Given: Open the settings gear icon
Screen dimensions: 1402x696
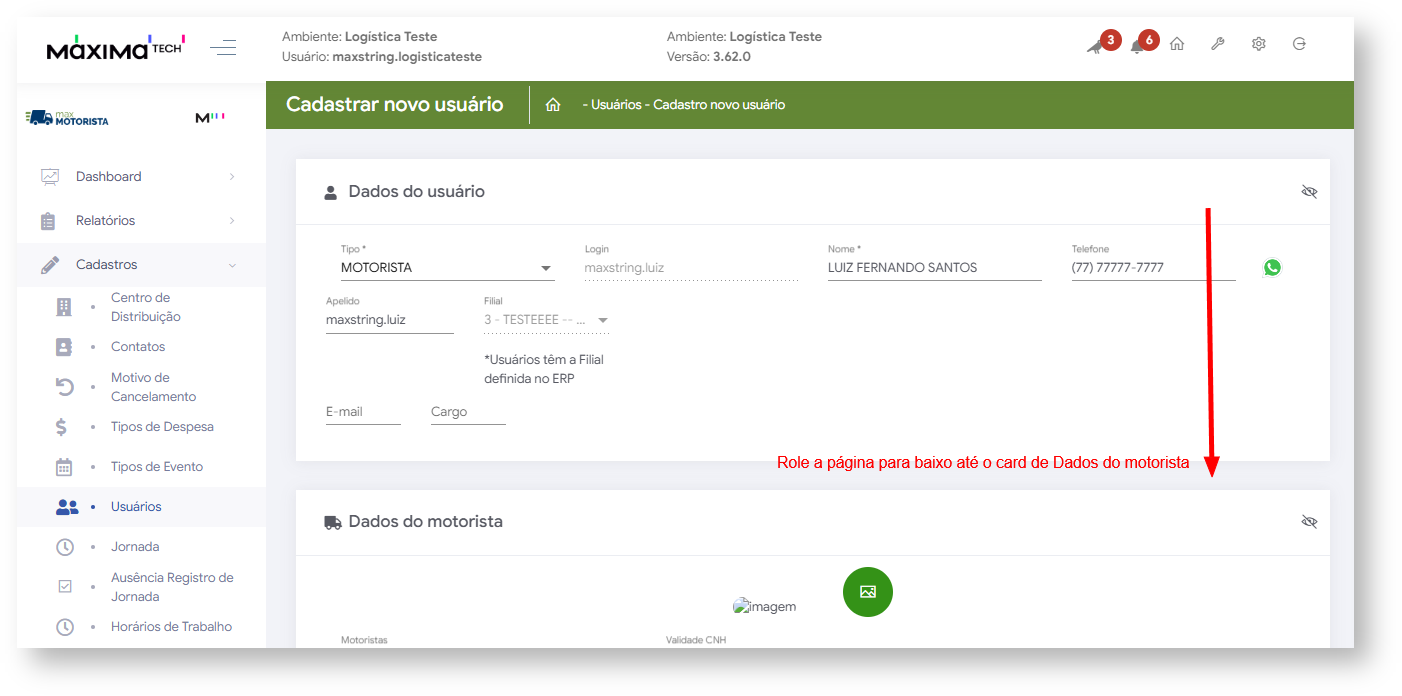Looking at the screenshot, I should click(1259, 44).
